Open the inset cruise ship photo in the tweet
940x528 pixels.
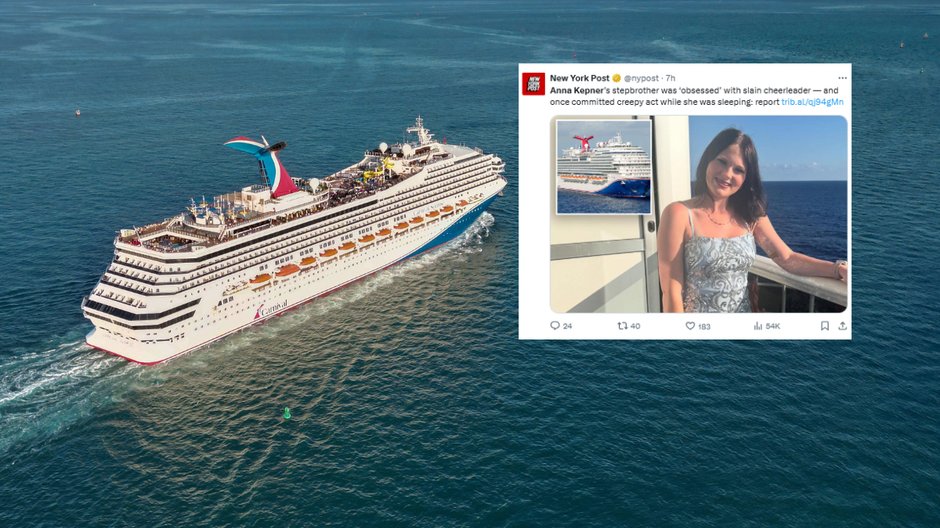tap(604, 167)
